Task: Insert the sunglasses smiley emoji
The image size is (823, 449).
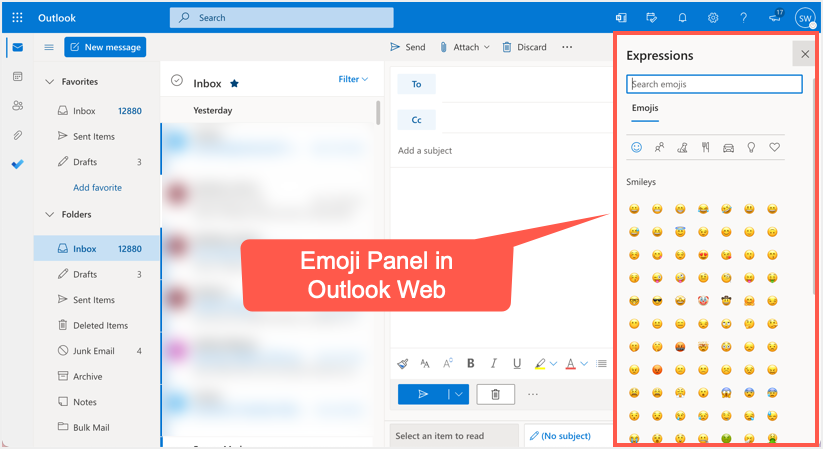Action: (x=657, y=301)
